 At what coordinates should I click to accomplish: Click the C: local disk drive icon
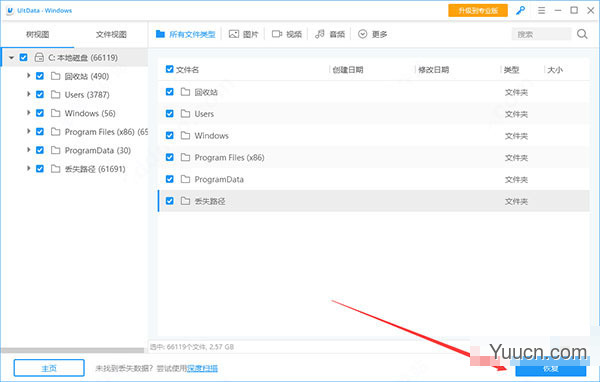click(39, 58)
